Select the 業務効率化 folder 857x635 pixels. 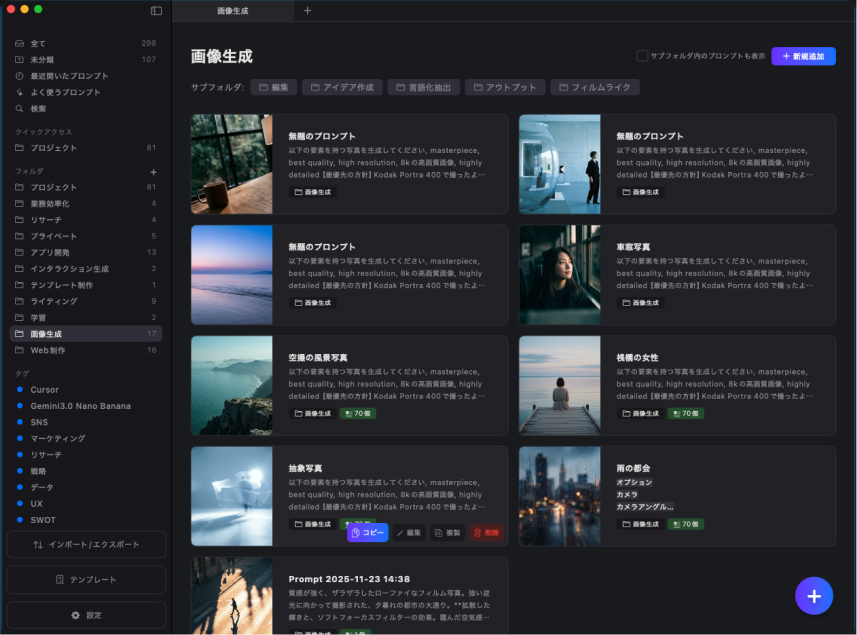click(x=86, y=204)
